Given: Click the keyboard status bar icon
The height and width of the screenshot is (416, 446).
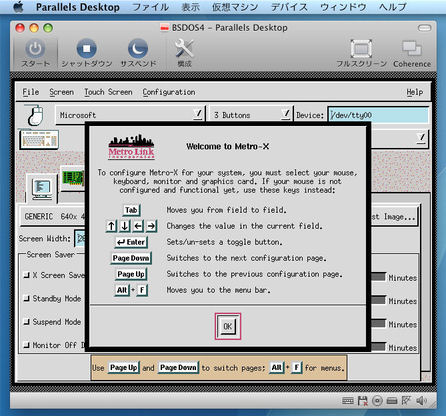Looking at the screenshot, I should point(348,401).
